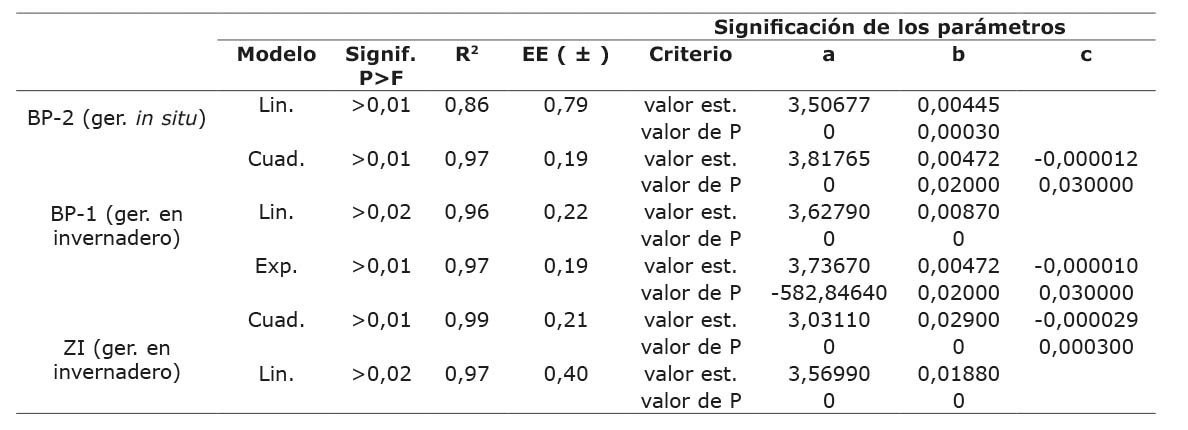Click the R² column header
1188x430 pixels.
(x=467, y=55)
